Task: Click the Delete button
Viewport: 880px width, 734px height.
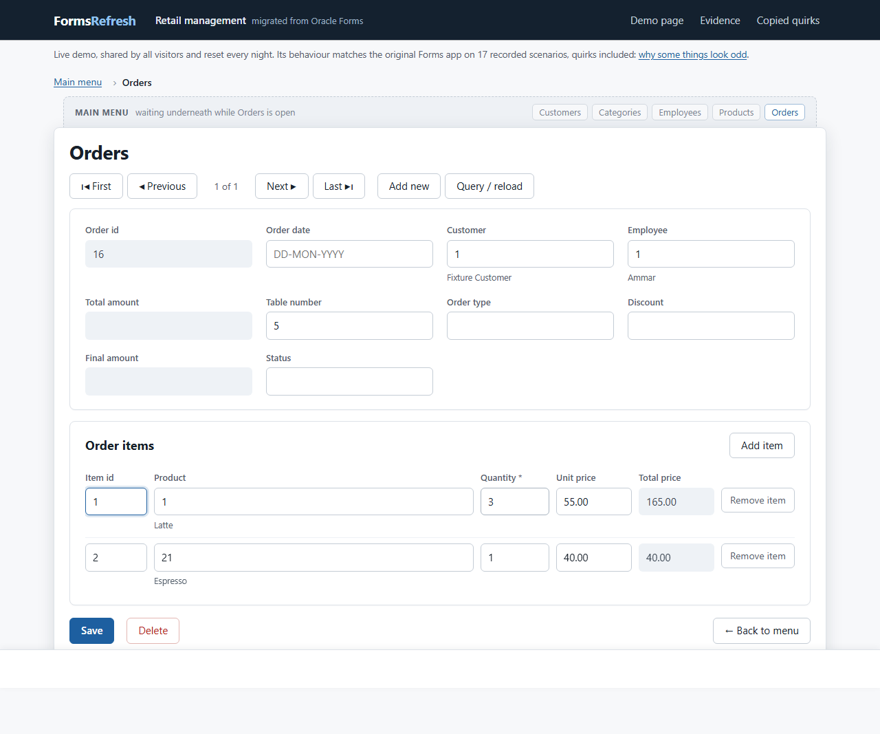Action: coord(153,631)
